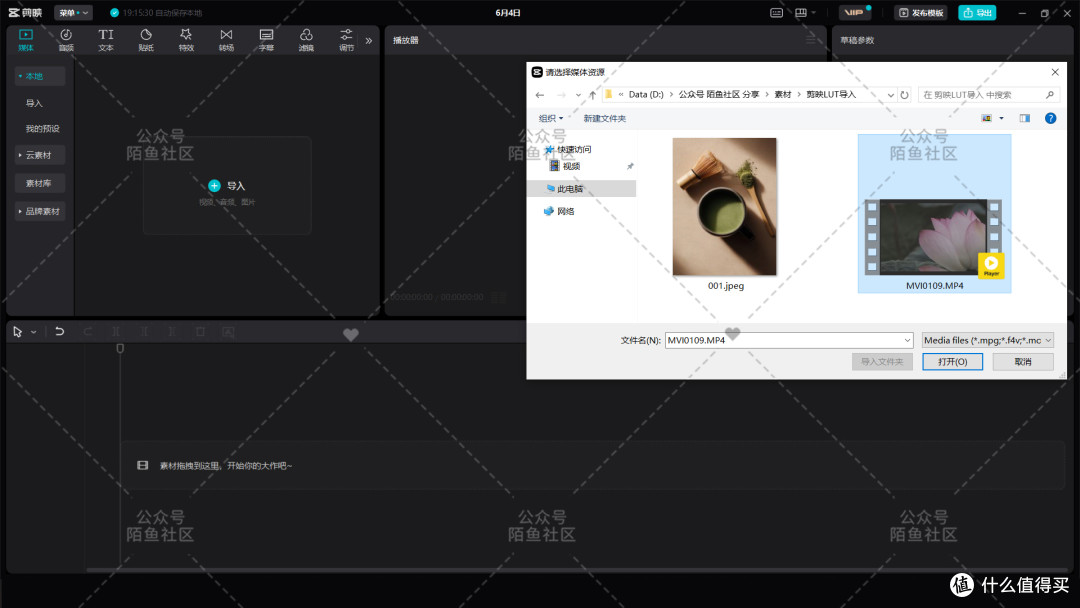Open the 素材库 material library
Viewport: 1080px width, 608px height.
(x=40, y=183)
